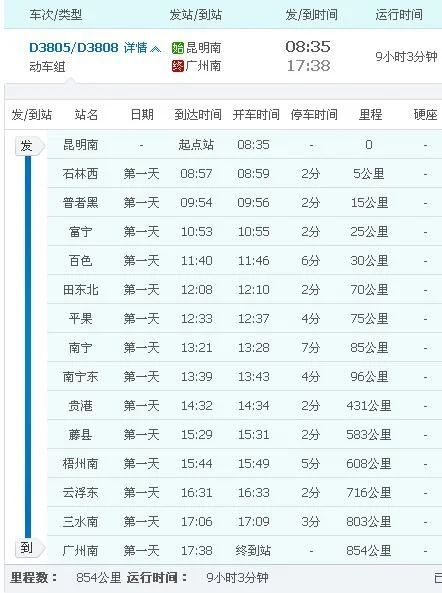
Task: Click the 起点站 cell for 昆明南
Action: coord(197,145)
